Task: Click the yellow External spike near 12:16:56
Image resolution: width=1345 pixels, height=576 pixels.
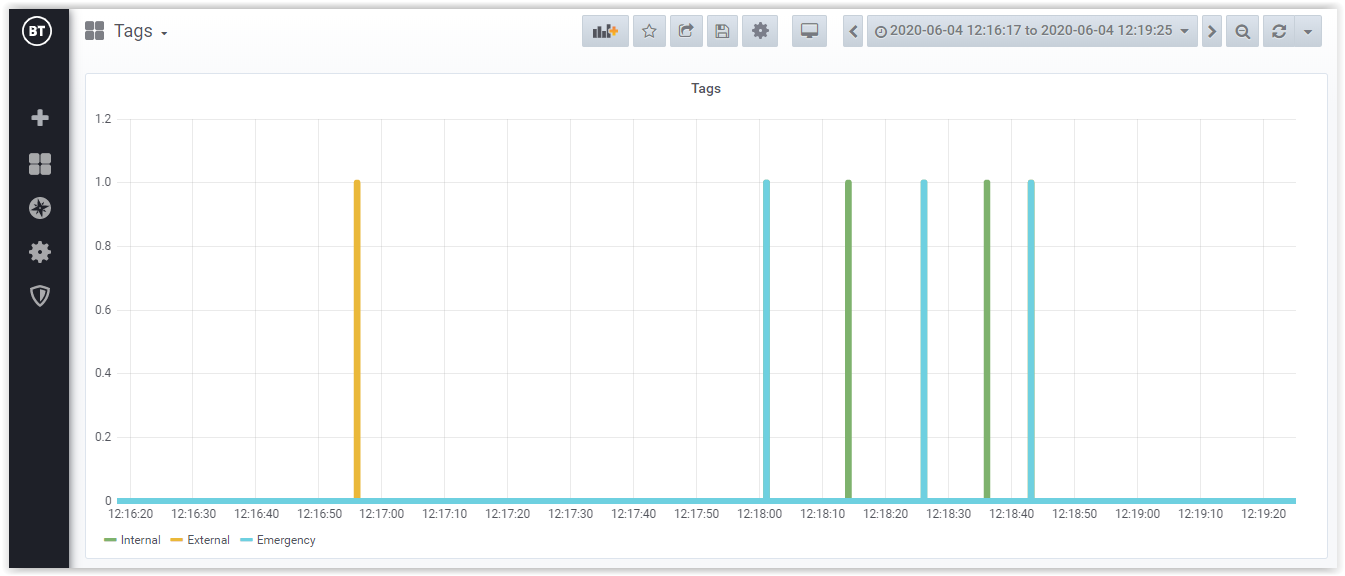Action: (357, 340)
